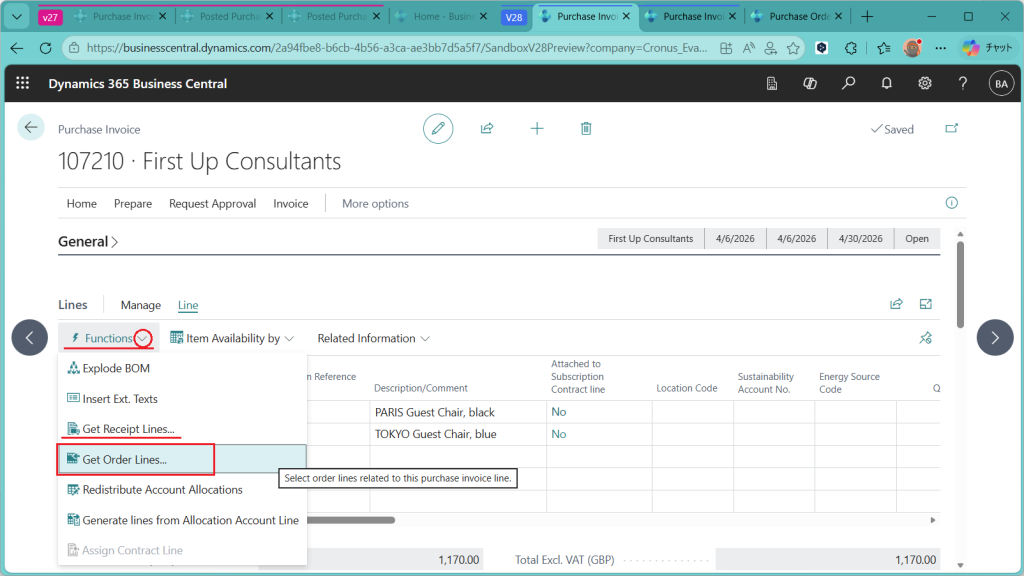
Task: Click the share icon in the header
Action: (x=487, y=128)
